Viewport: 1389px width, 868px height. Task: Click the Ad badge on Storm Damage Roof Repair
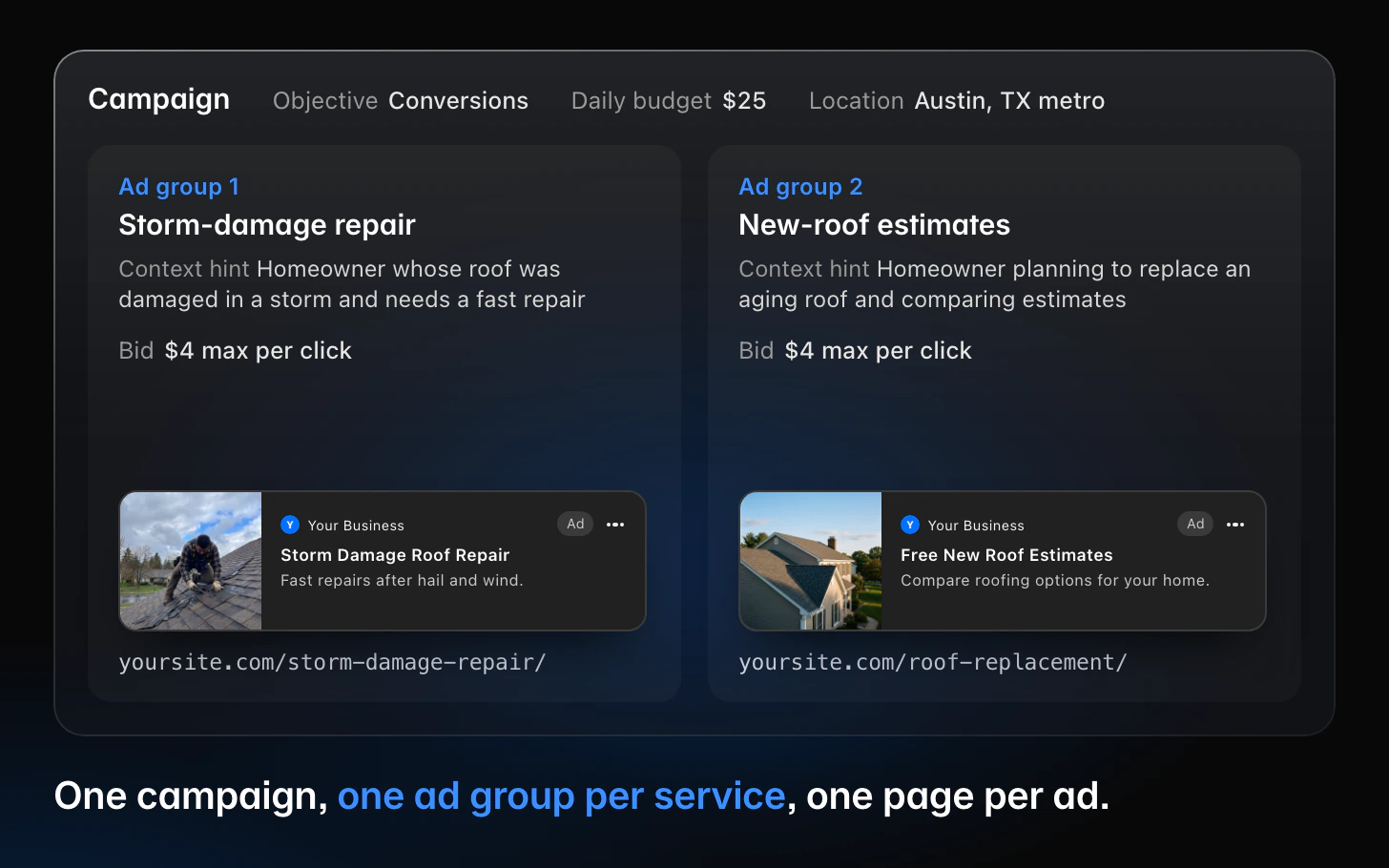tap(575, 524)
